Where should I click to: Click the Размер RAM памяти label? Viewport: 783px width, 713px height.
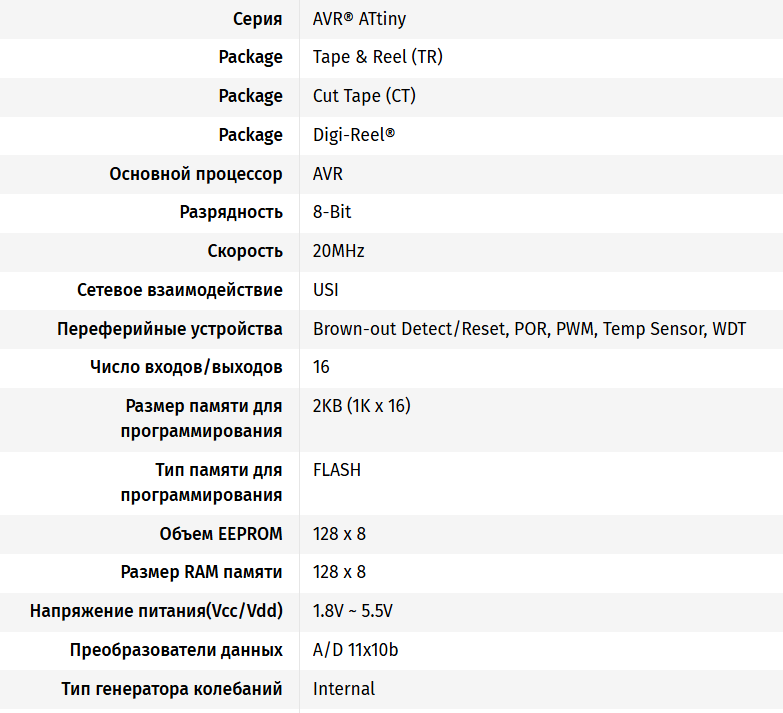tap(201, 572)
